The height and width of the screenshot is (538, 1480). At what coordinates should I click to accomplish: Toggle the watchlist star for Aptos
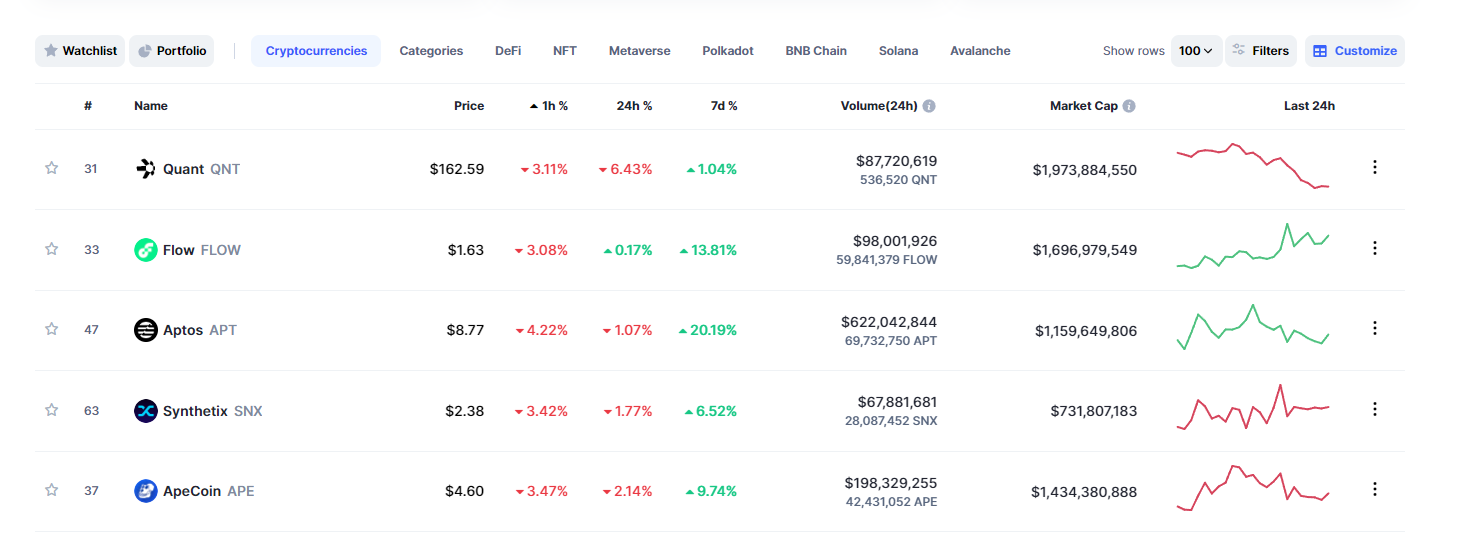coord(52,329)
